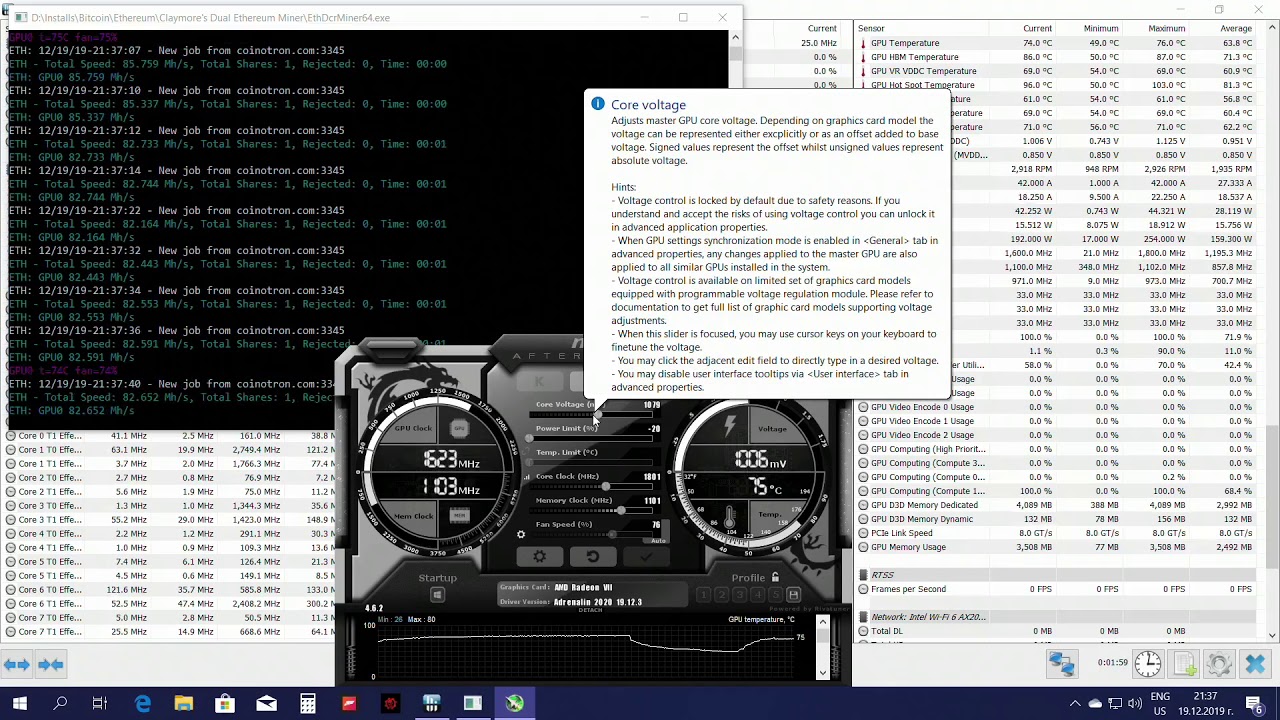Click the Sensor column header
Image resolution: width=1280 pixels, height=720 pixels.
pos(920,28)
